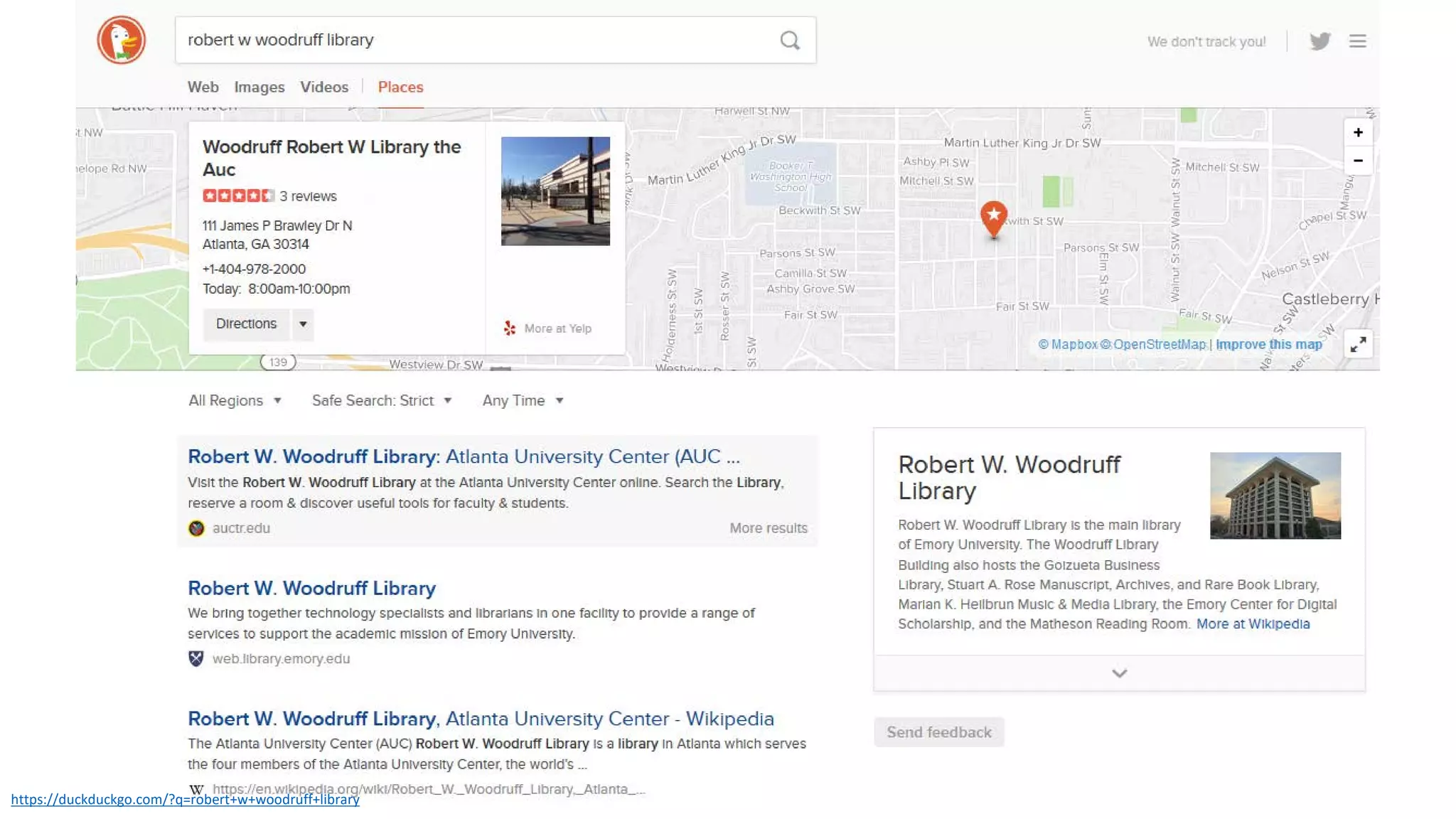The image size is (1456, 819).
Task: Click the library building photo in place card
Action: point(555,191)
